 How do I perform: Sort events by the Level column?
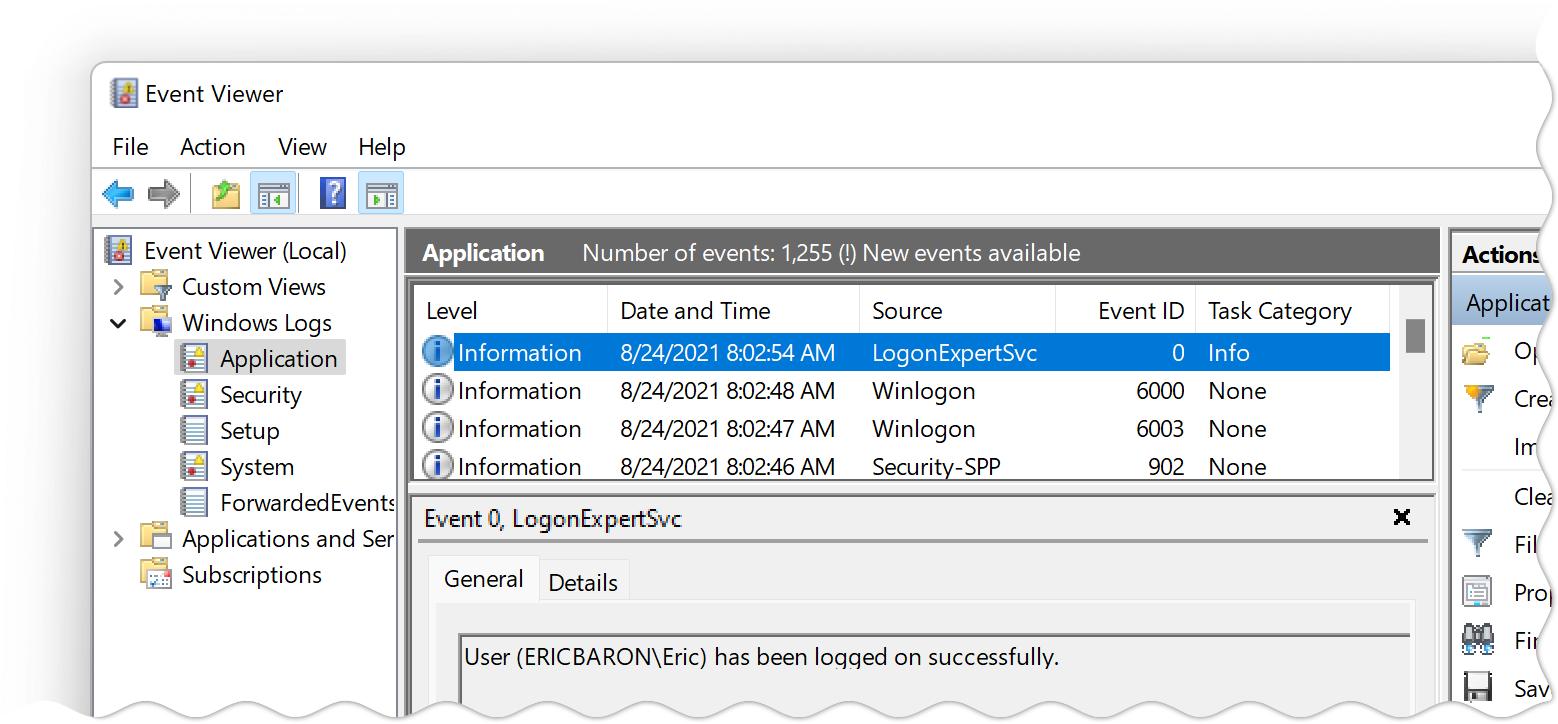(510, 311)
